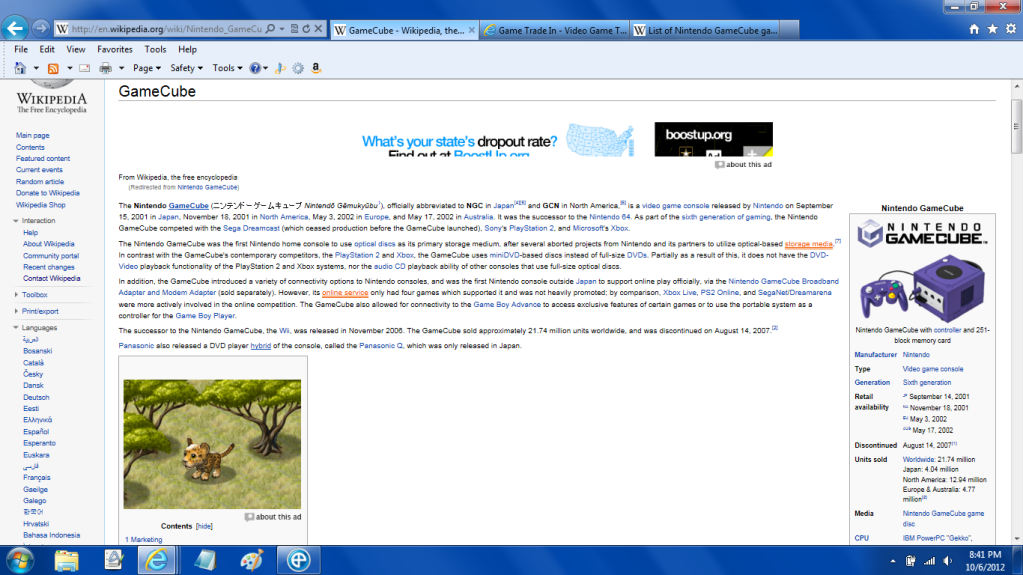Expand the Print dropdown arrow

[121, 68]
